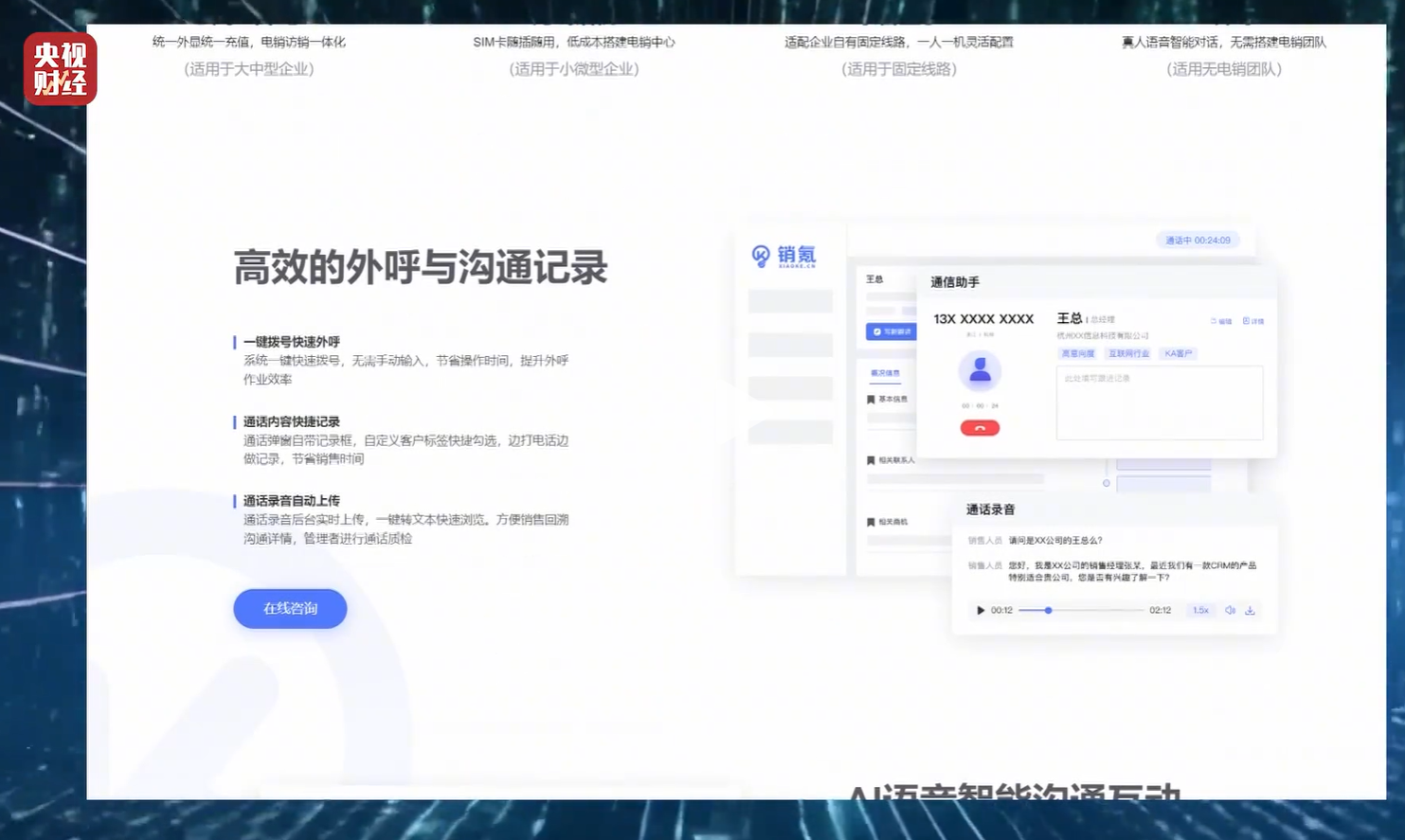The image size is (1405, 840).
Task: Click the caller avatar icon
Action: [980, 370]
